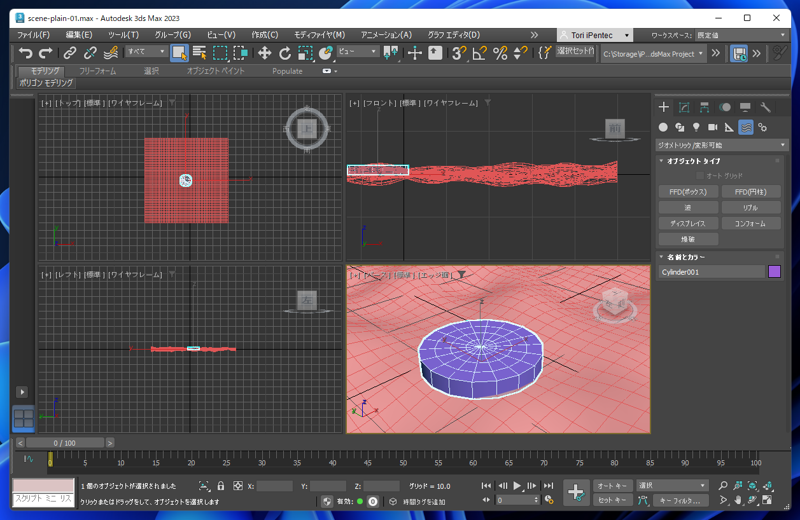800x520 pixels.
Task: Open the 編集(E) menu
Action: pyautogui.click(x=79, y=35)
